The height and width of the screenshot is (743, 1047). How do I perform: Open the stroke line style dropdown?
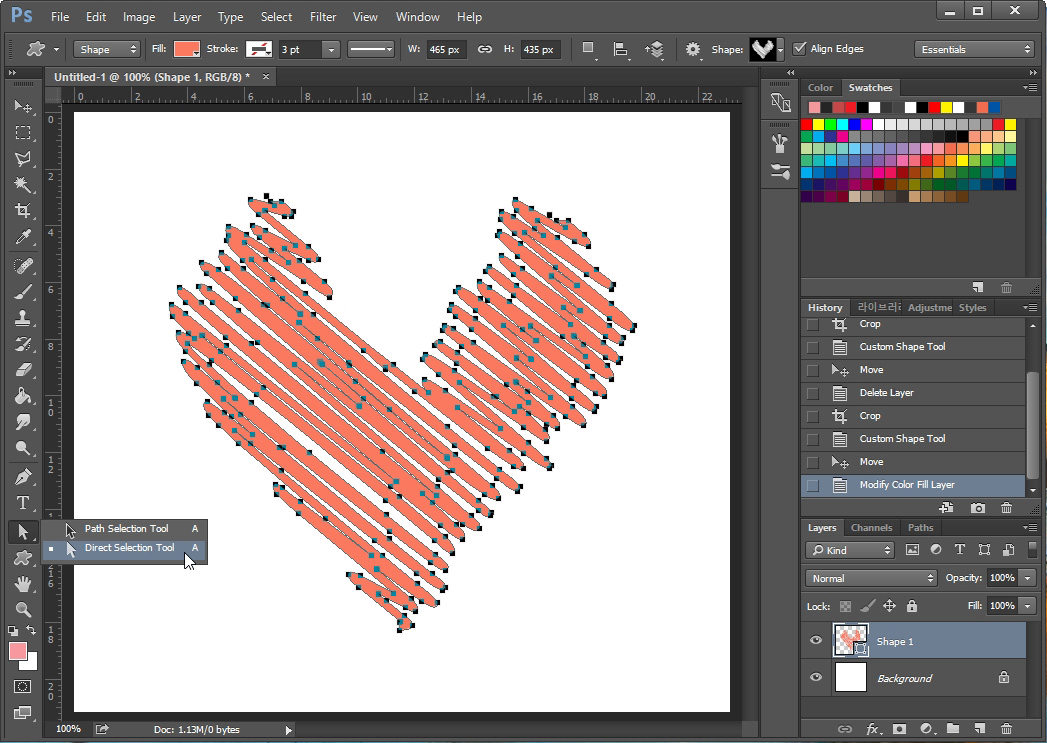click(371, 49)
